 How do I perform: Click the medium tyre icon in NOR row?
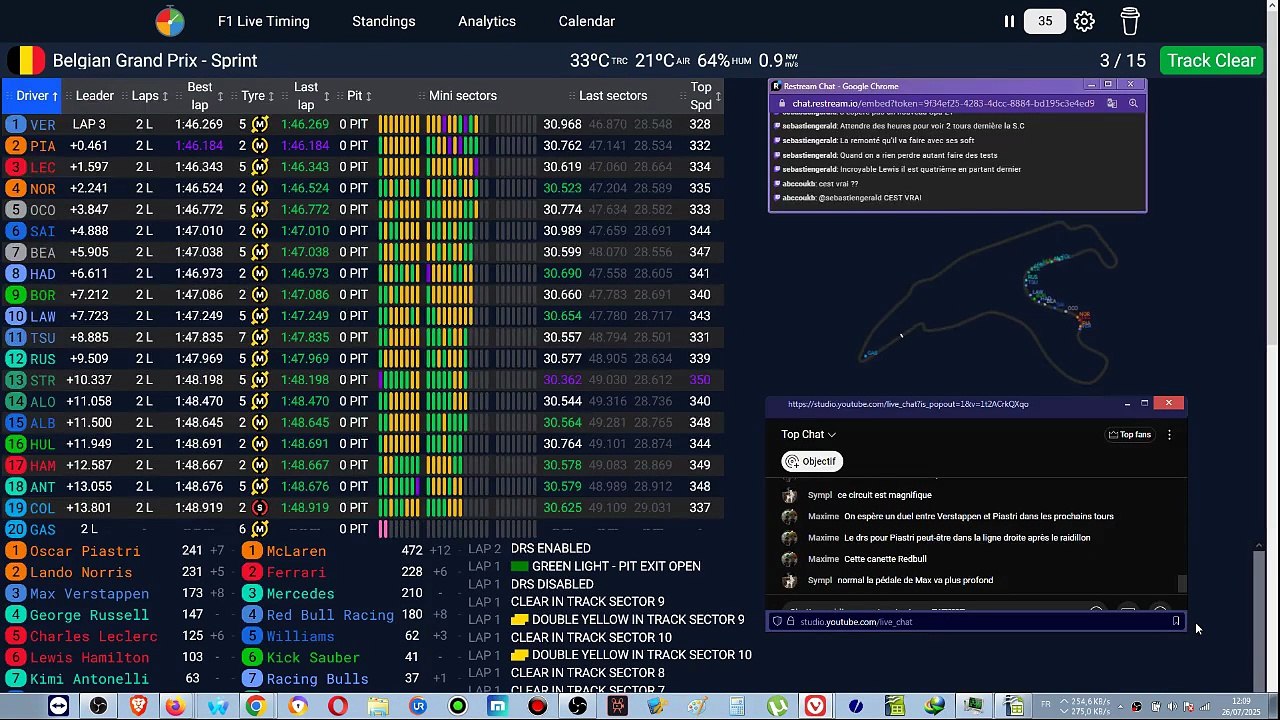click(260, 188)
